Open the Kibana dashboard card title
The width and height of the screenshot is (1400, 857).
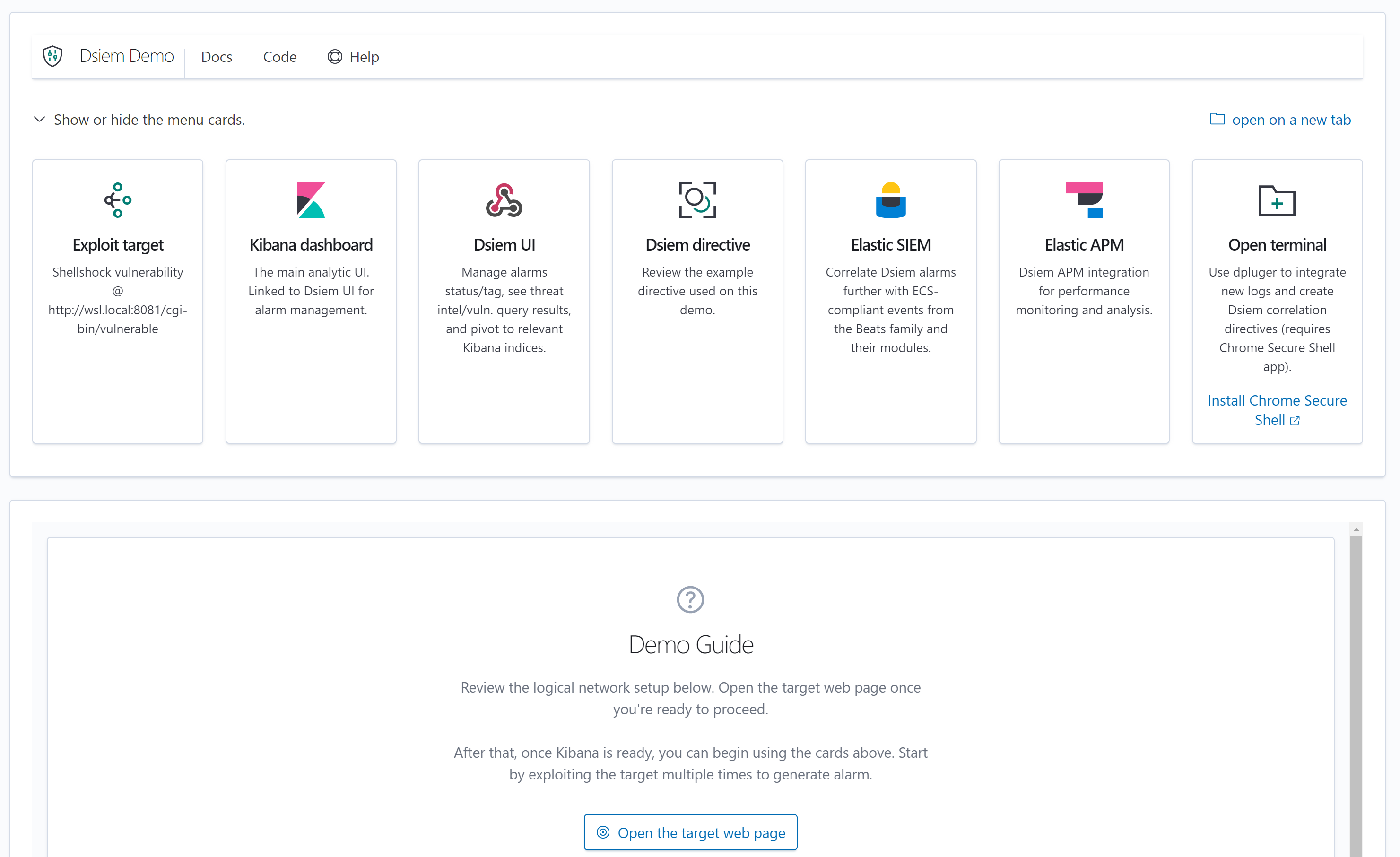(x=311, y=245)
